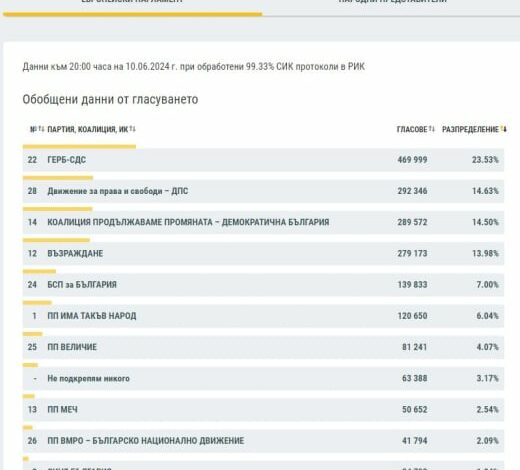Click percentage 3.17%
The width and height of the screenshot is (520, 470).
[x=487, y=379]
